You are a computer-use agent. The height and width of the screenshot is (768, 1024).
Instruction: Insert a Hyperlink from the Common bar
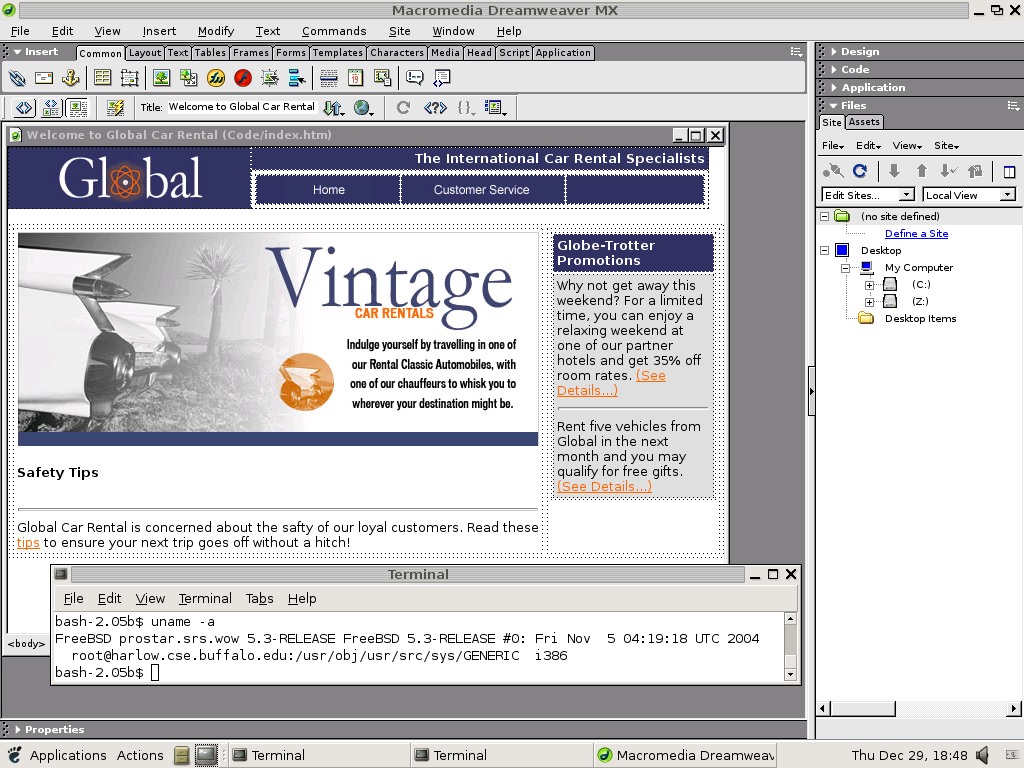17,78
